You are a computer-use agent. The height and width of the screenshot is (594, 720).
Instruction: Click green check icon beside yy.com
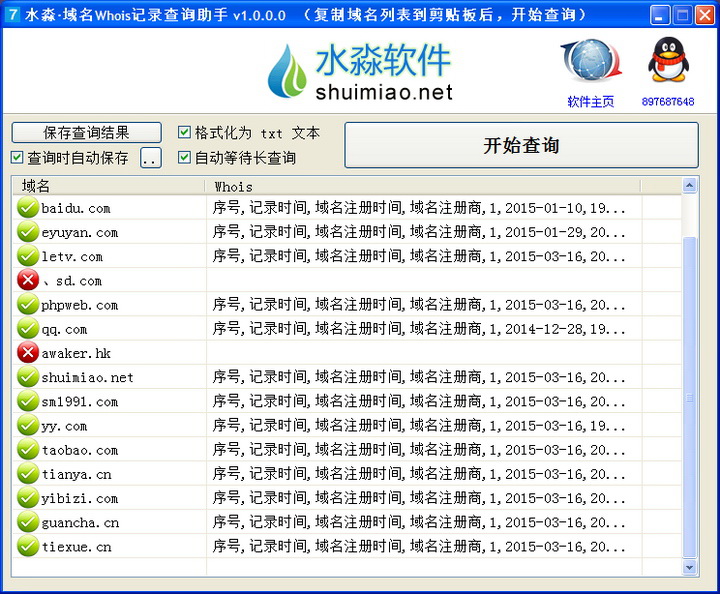(x=28, y=426)
